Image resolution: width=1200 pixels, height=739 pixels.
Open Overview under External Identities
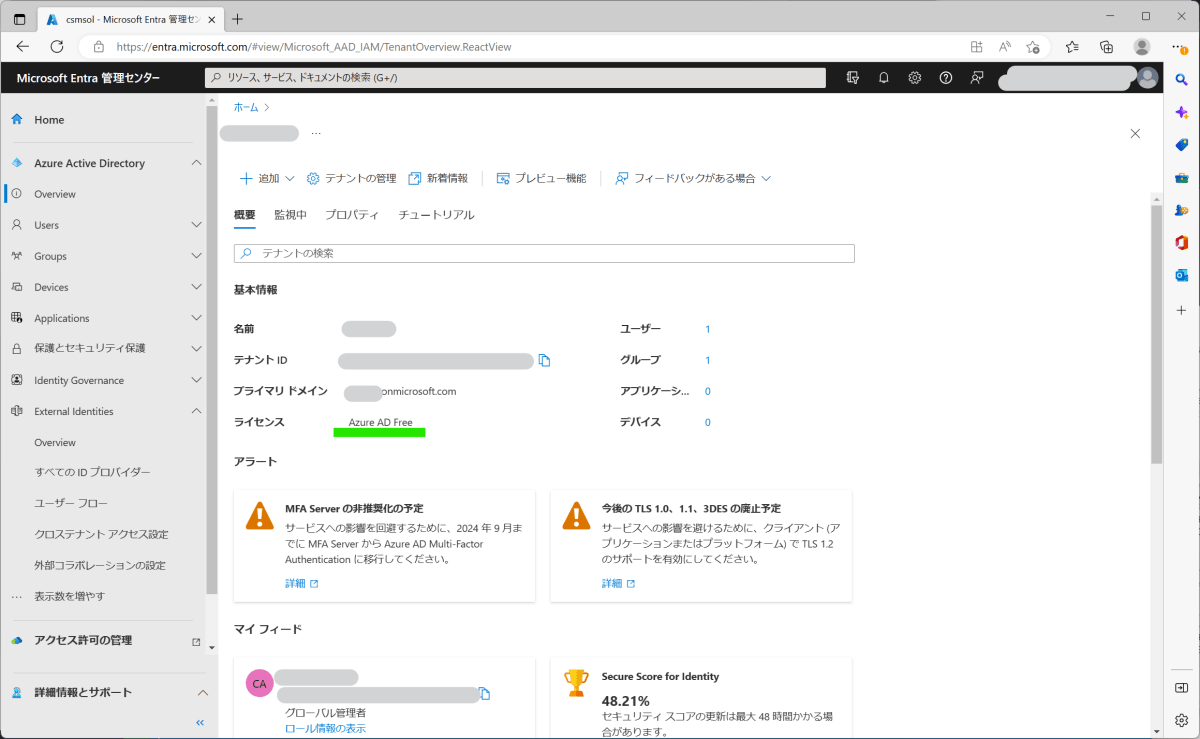pos(55,442)
